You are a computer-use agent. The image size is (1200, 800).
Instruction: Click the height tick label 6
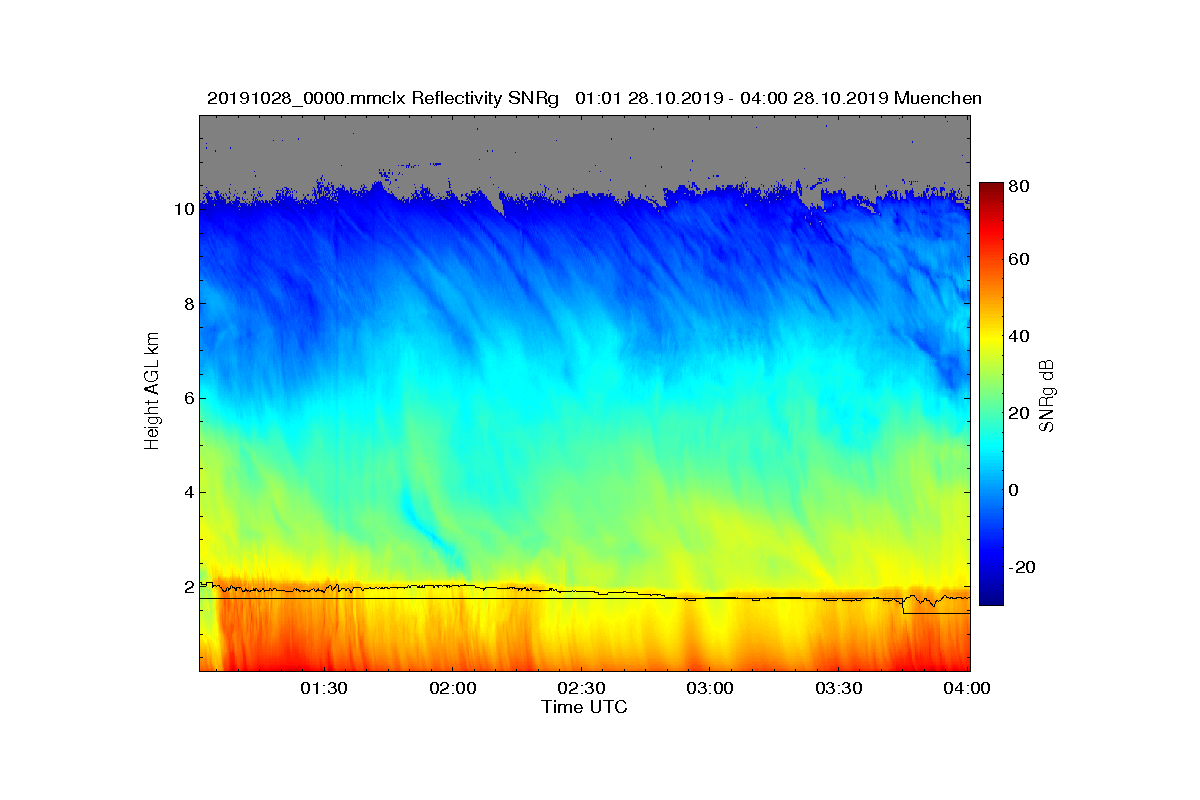[187, 398]
